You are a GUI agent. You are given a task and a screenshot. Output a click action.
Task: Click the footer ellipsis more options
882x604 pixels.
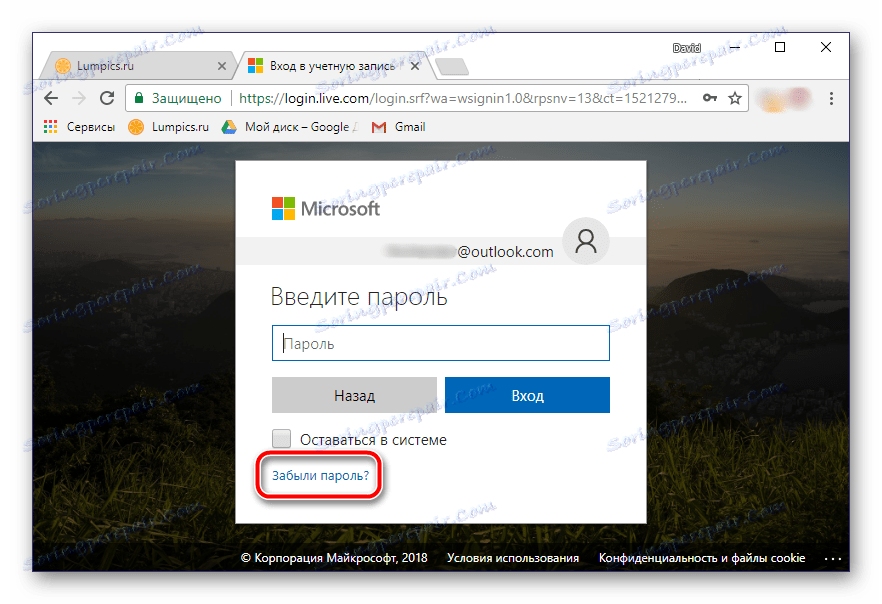click(x=832, y=559)
